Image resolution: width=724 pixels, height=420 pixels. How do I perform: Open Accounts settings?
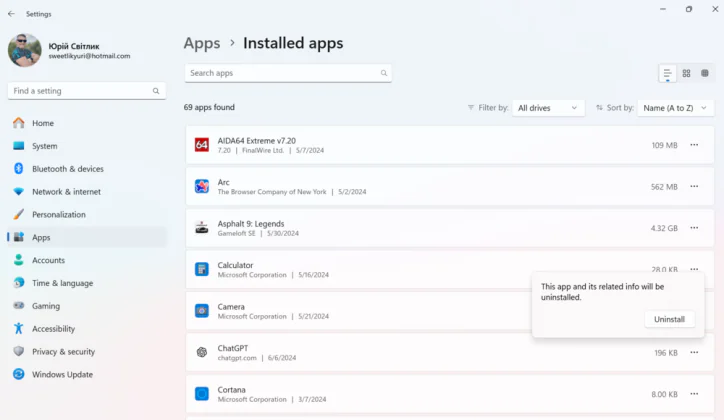point(87,260)
